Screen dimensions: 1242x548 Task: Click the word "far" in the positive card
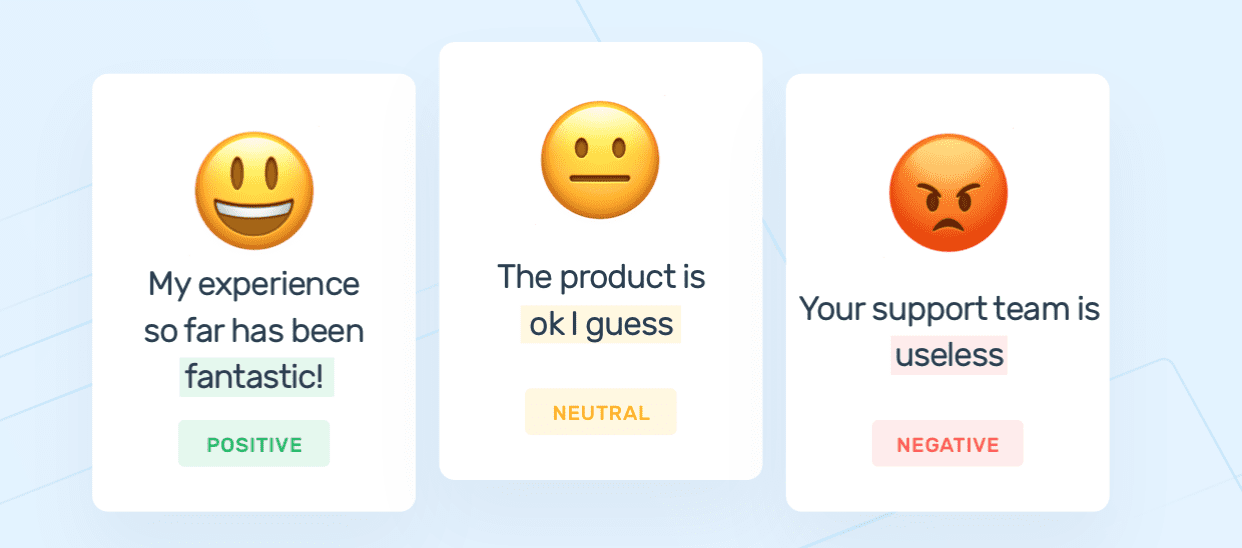[206, 331]
